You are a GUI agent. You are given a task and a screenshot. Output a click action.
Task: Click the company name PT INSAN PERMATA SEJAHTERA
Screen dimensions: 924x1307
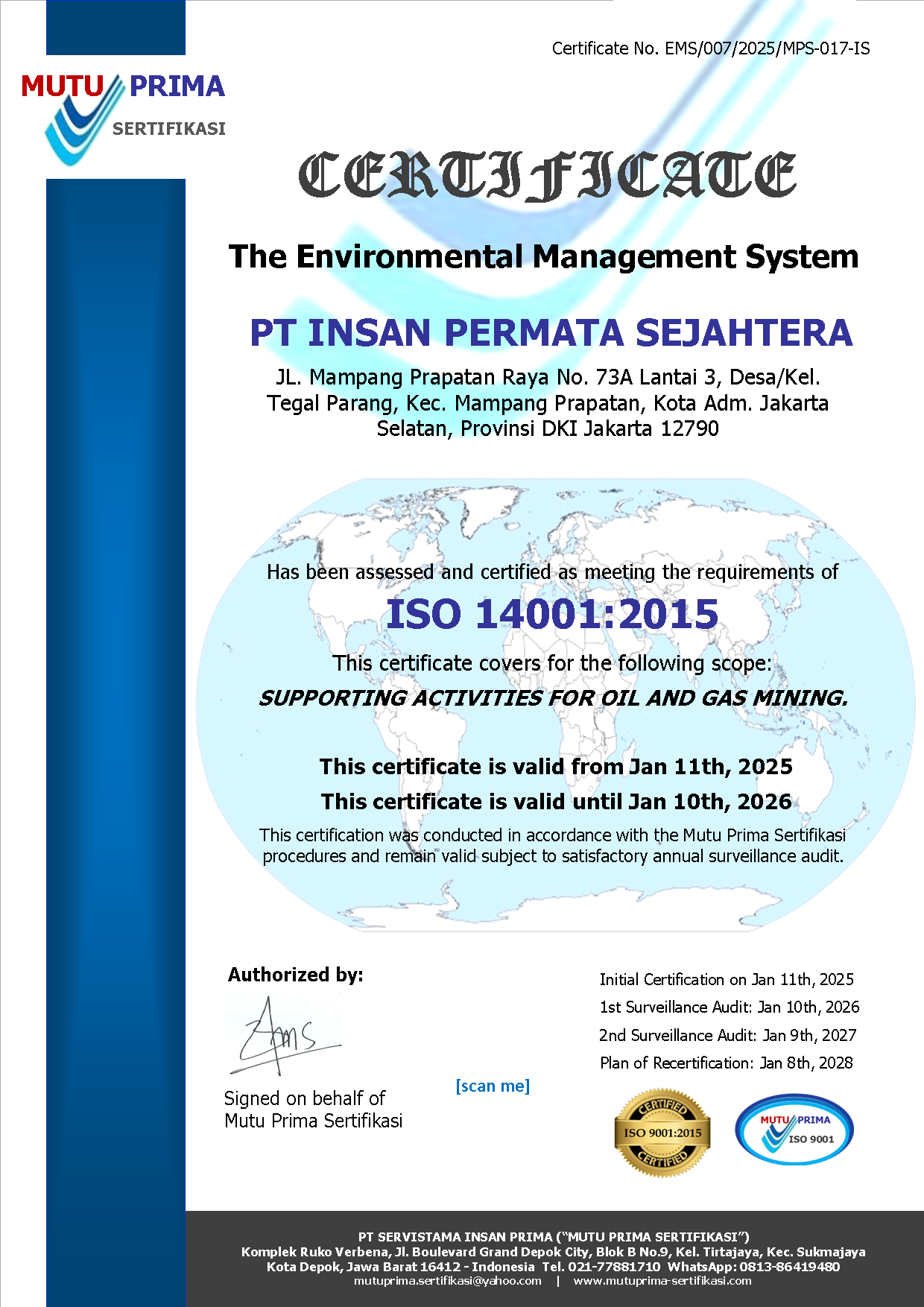tap(551, 332)
